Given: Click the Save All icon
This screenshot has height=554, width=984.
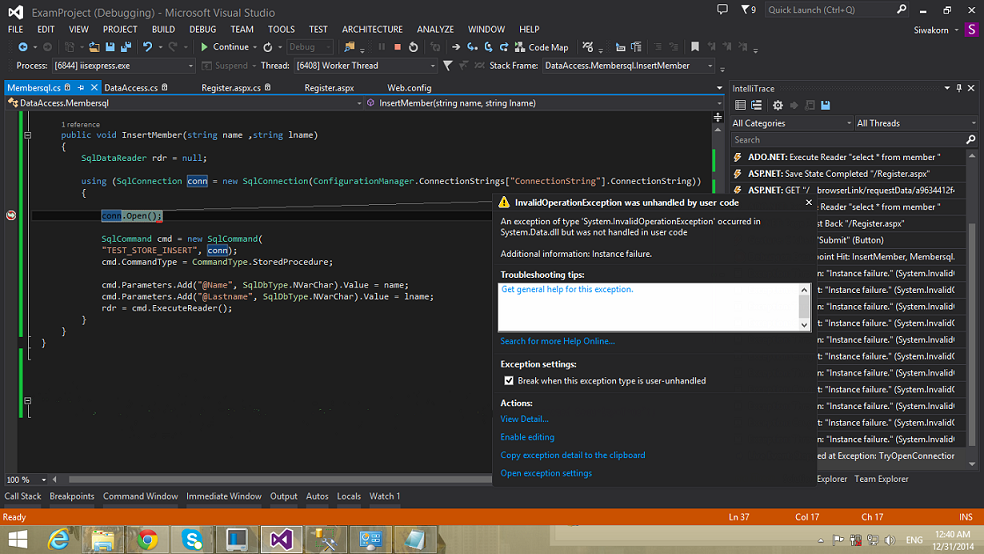Looking at the screenshot, I should tap(126, 47).
